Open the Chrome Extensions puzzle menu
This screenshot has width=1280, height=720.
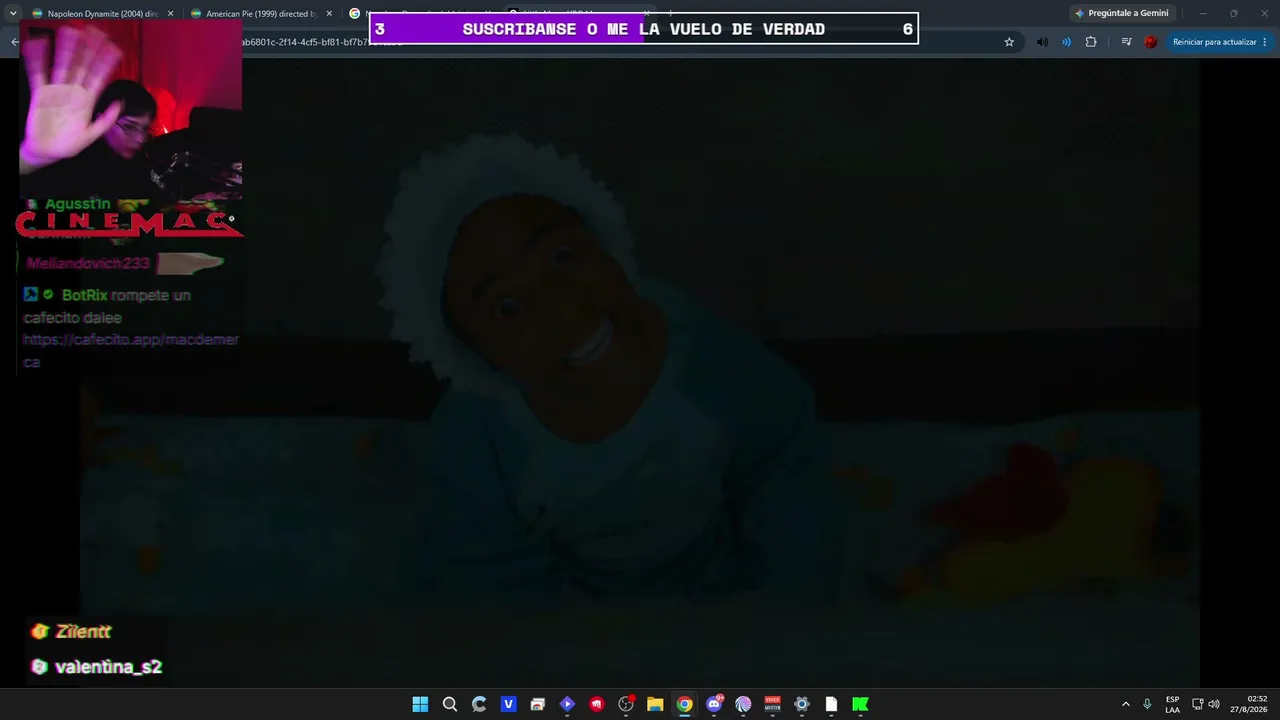click(x=1091, y=42)
